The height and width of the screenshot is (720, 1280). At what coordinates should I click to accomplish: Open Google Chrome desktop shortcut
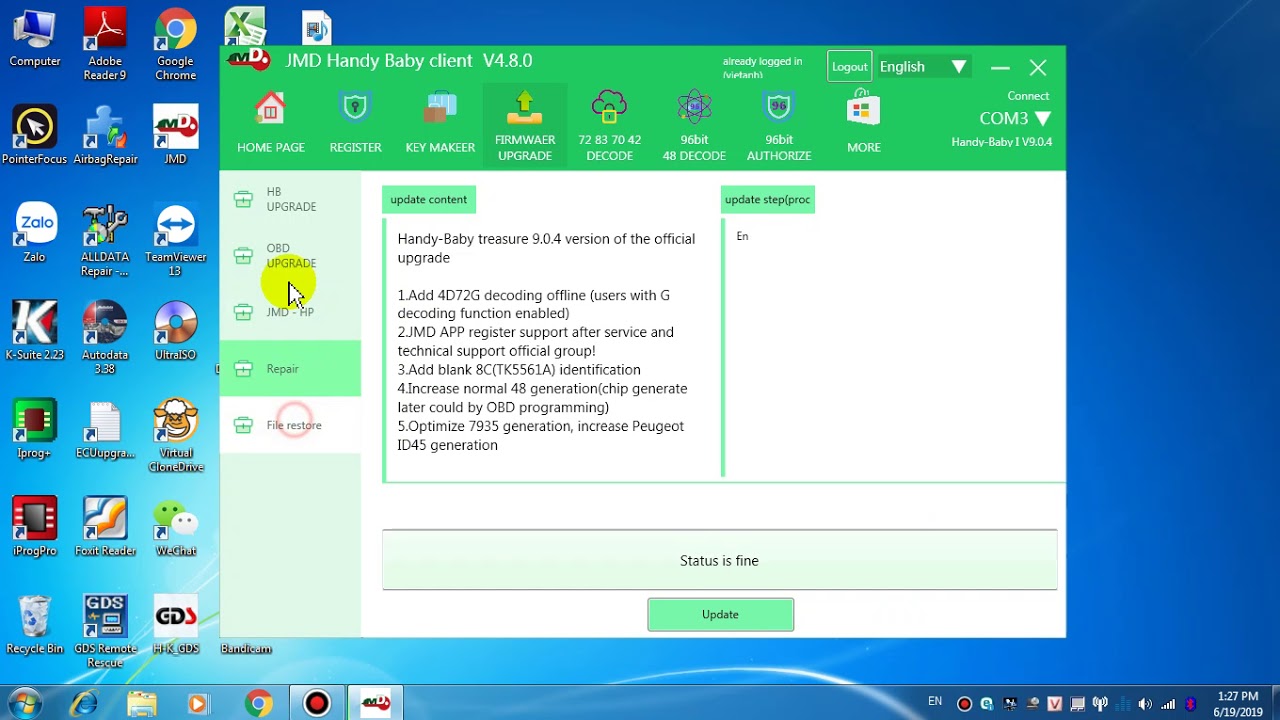tap(175, 44)
